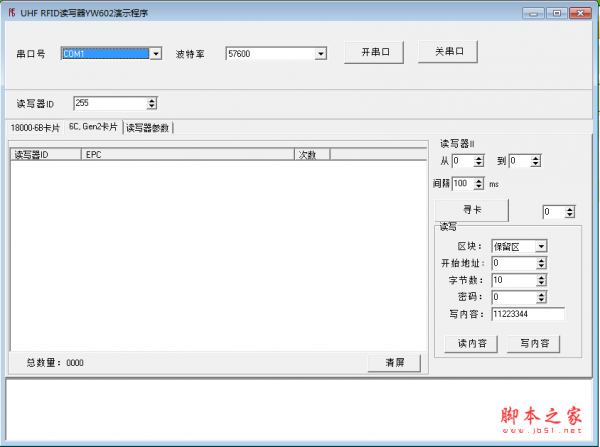Click the 从 value field
The width and height of the screenshot is (600, 447).
pos(463,161)
